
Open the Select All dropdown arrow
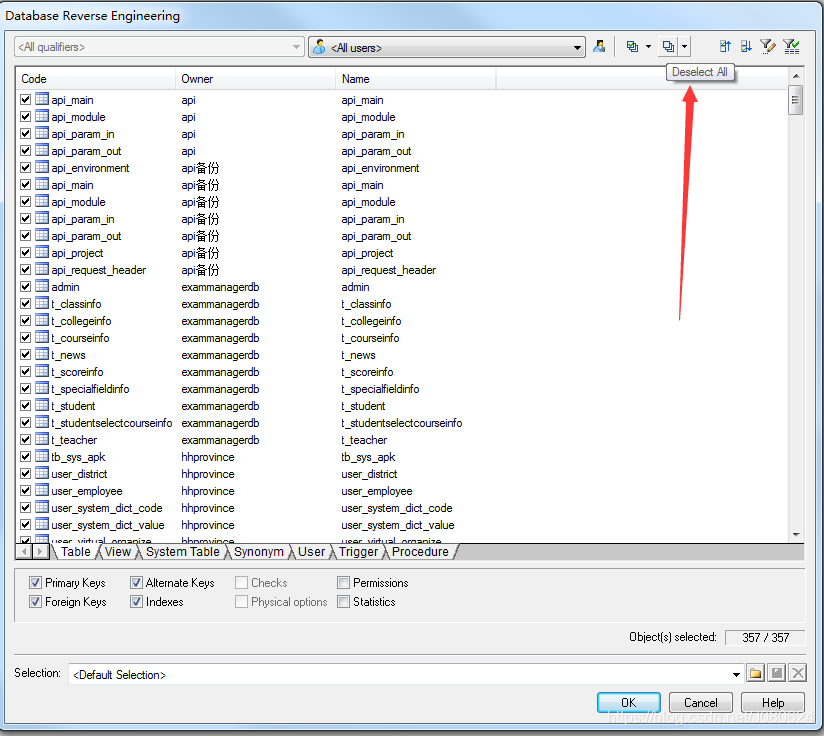(648, 47)
